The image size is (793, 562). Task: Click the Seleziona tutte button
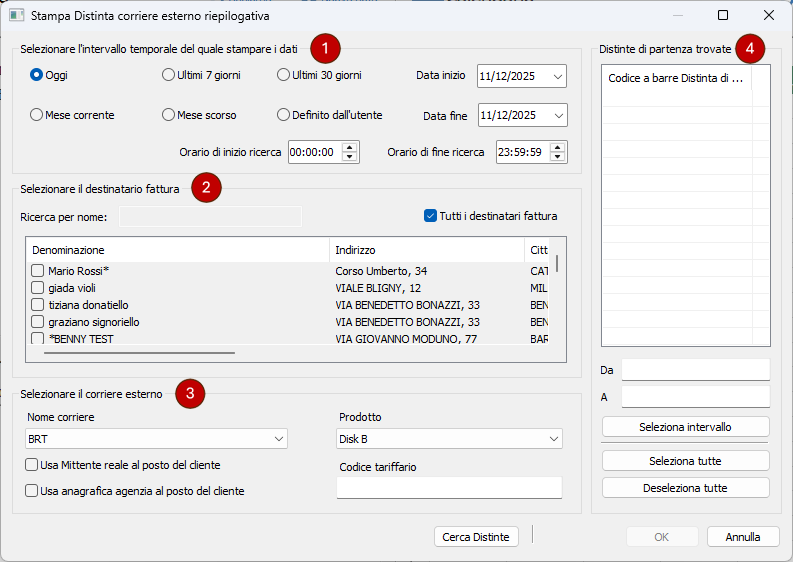point(685,461)
